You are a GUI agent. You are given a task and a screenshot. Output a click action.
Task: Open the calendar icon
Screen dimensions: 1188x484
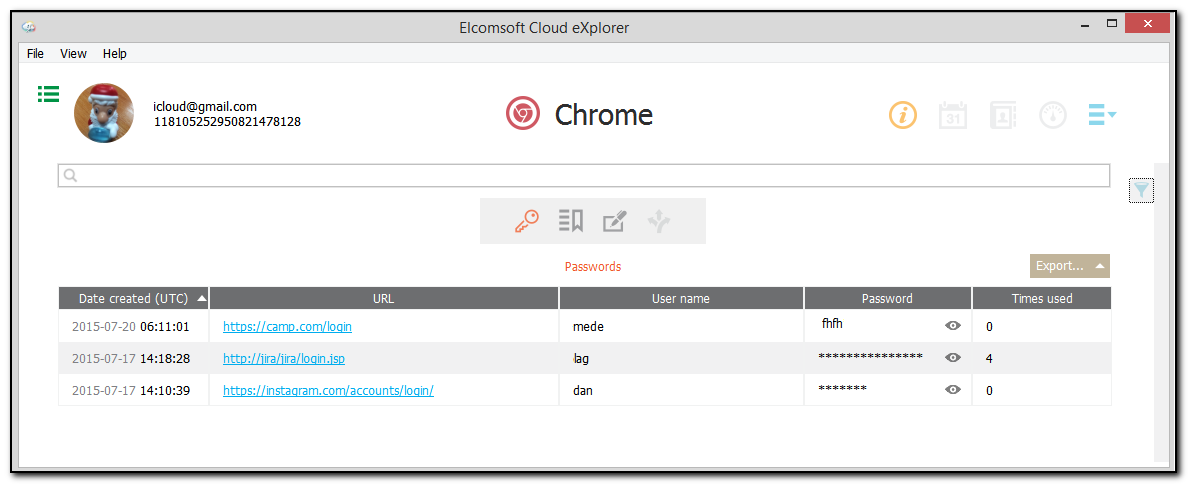(x=952, y=116)
